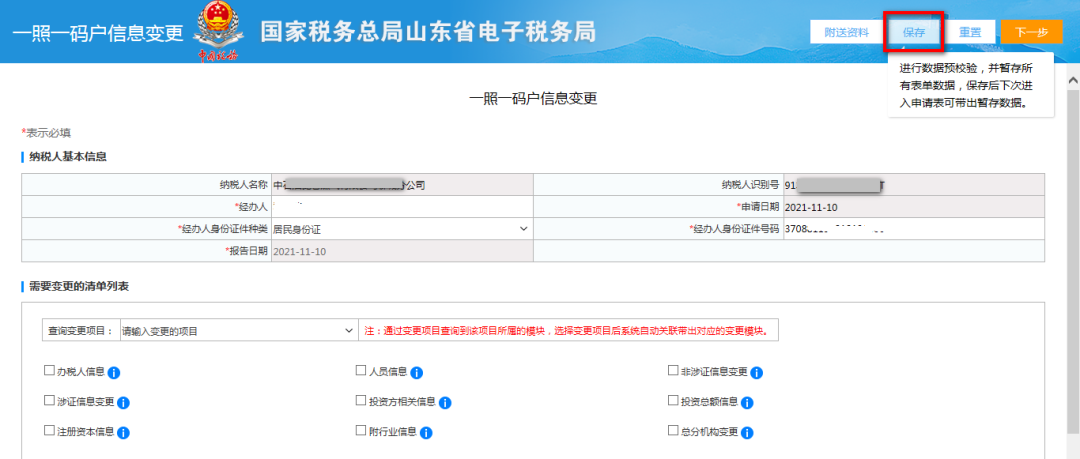Image resolution: width=1080 pixels, height=459 pixels.
Task: Click the scrollbar up arrow
Action: [x=1072, y=81]
